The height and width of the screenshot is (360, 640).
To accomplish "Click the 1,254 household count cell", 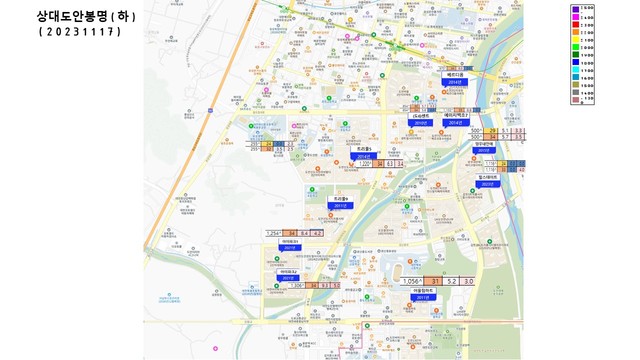I will point(273,233).
